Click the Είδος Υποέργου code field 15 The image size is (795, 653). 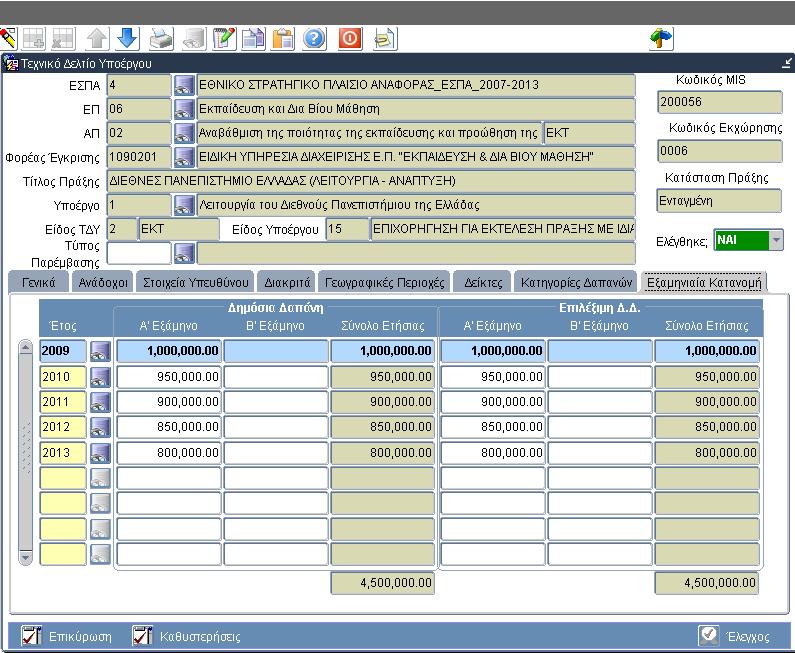tap(347, 229)
